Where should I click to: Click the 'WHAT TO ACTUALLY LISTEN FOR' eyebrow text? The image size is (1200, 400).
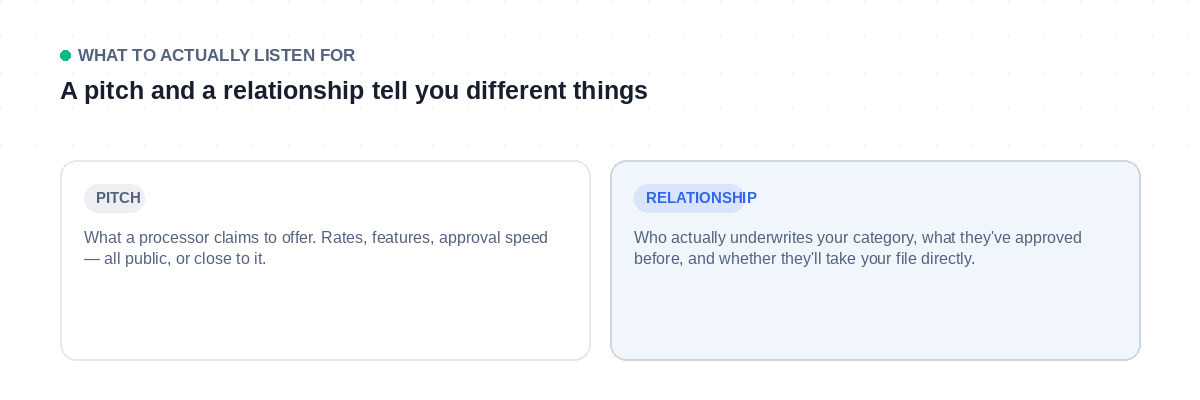pos(216,56)
